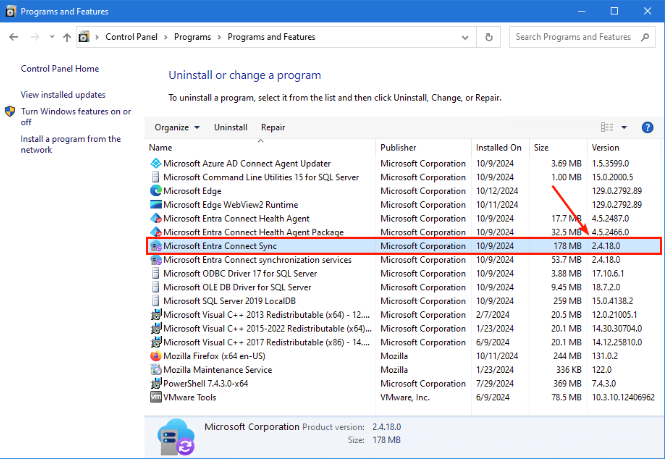Select Visual C++ 2013 Redistributable icon
666x459 pixels.
click(156, 315)
